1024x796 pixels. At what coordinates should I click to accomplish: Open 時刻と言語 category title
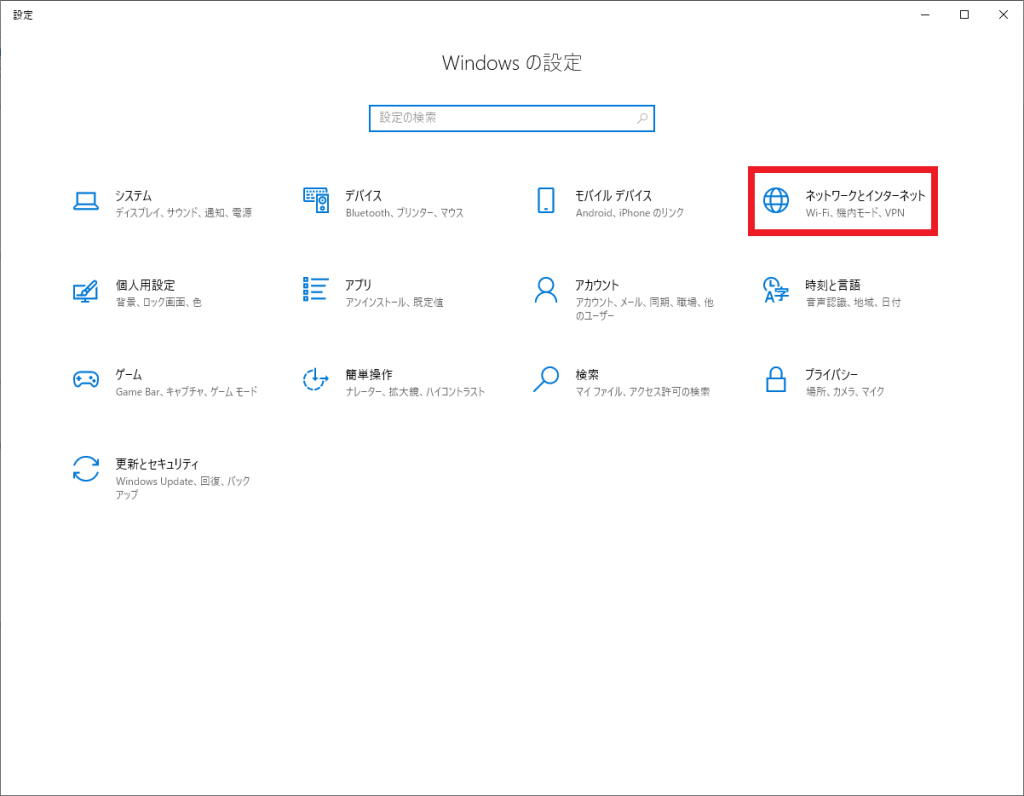pyautogui.click(x=832, y=285)
